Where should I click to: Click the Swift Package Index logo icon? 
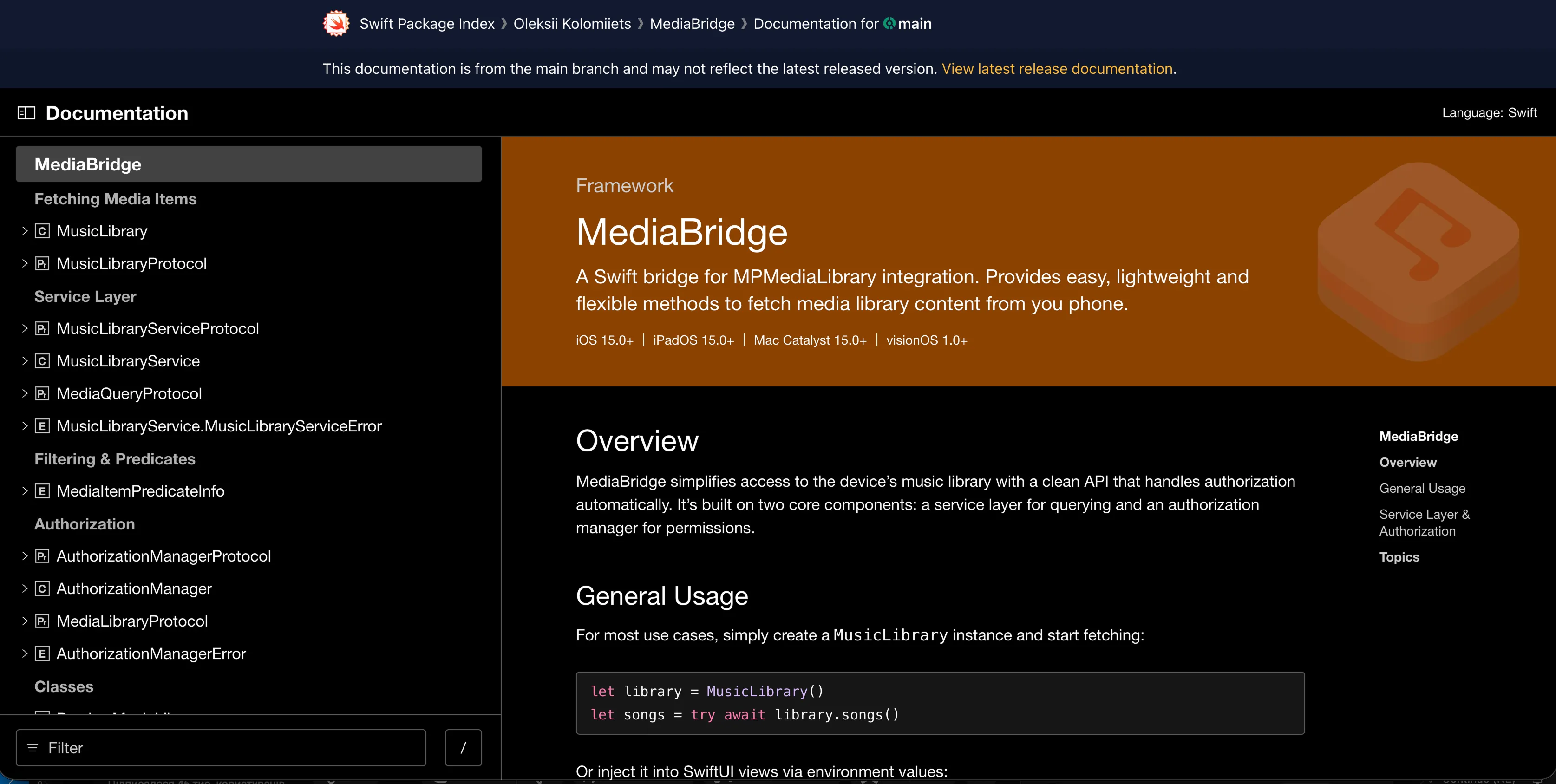pos(336,24)
